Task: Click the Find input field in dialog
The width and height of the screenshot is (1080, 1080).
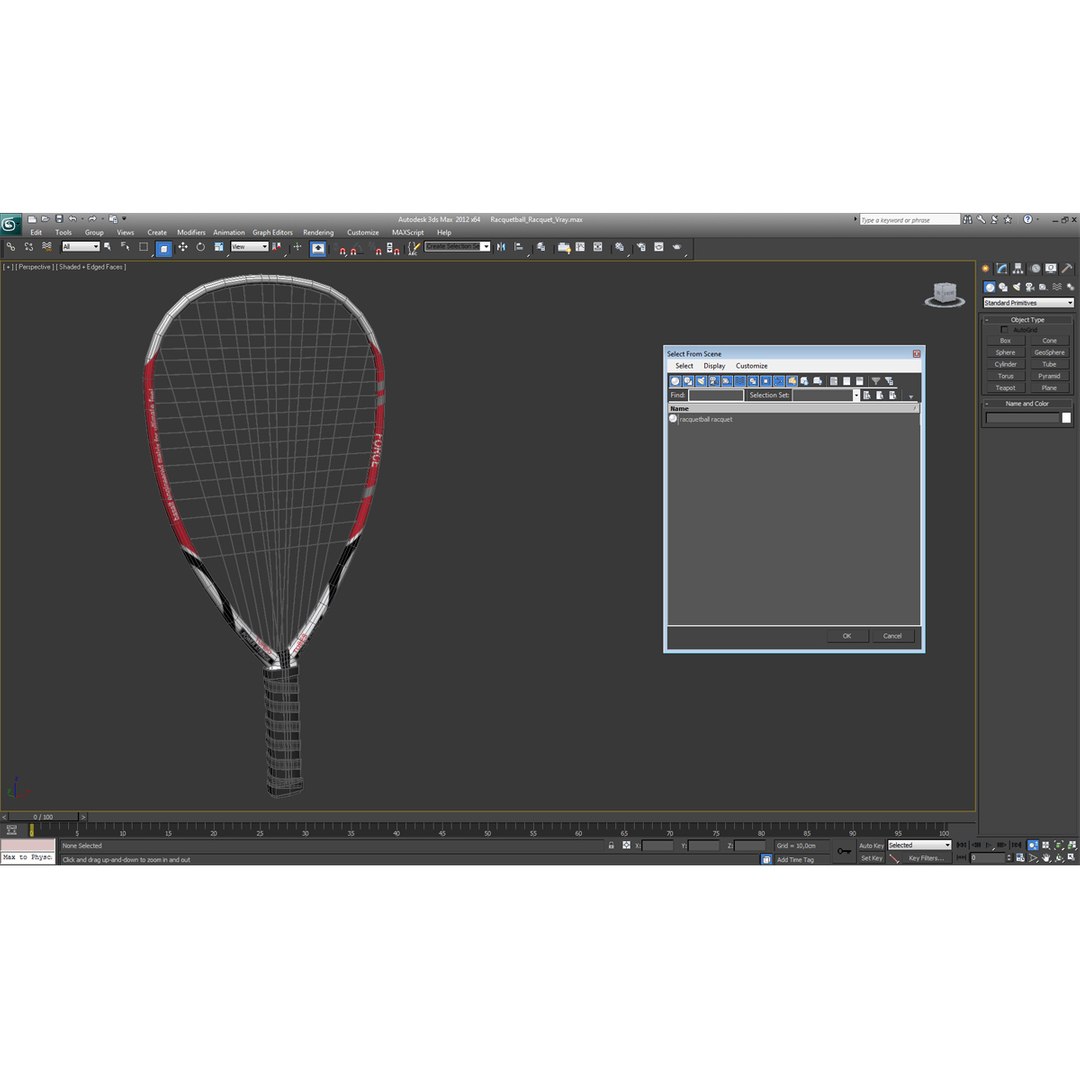Action: [716, 395]
